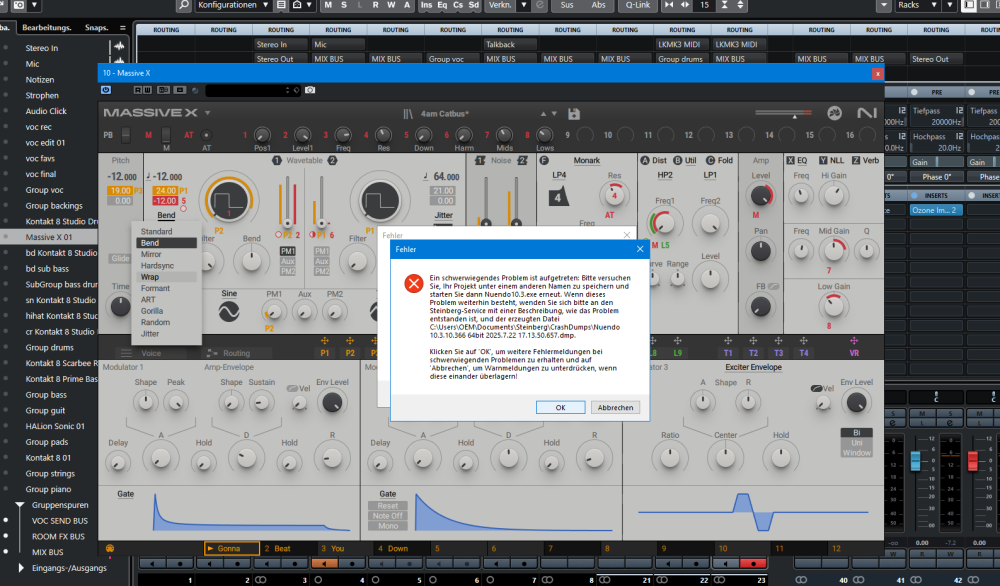Click the Gonna performer slot
1000x586 pixels.
232,548
